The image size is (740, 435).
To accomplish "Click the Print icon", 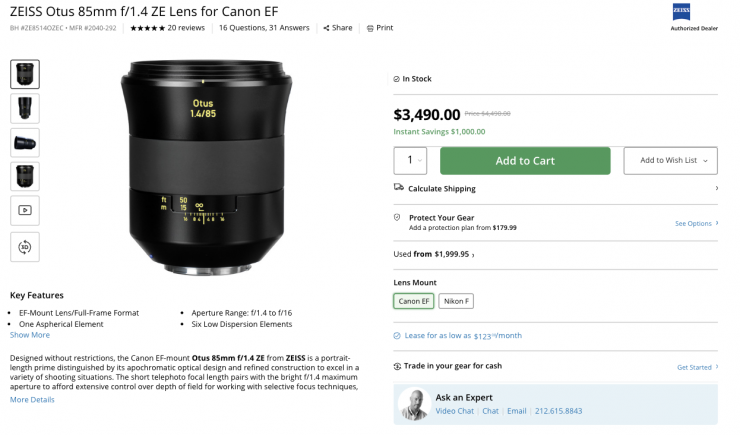I will (370, 28).
